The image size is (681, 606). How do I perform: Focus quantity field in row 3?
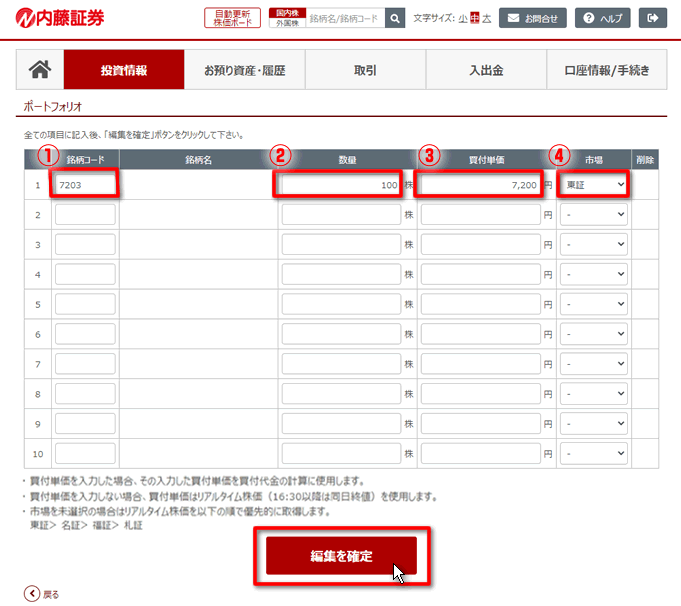341,245
